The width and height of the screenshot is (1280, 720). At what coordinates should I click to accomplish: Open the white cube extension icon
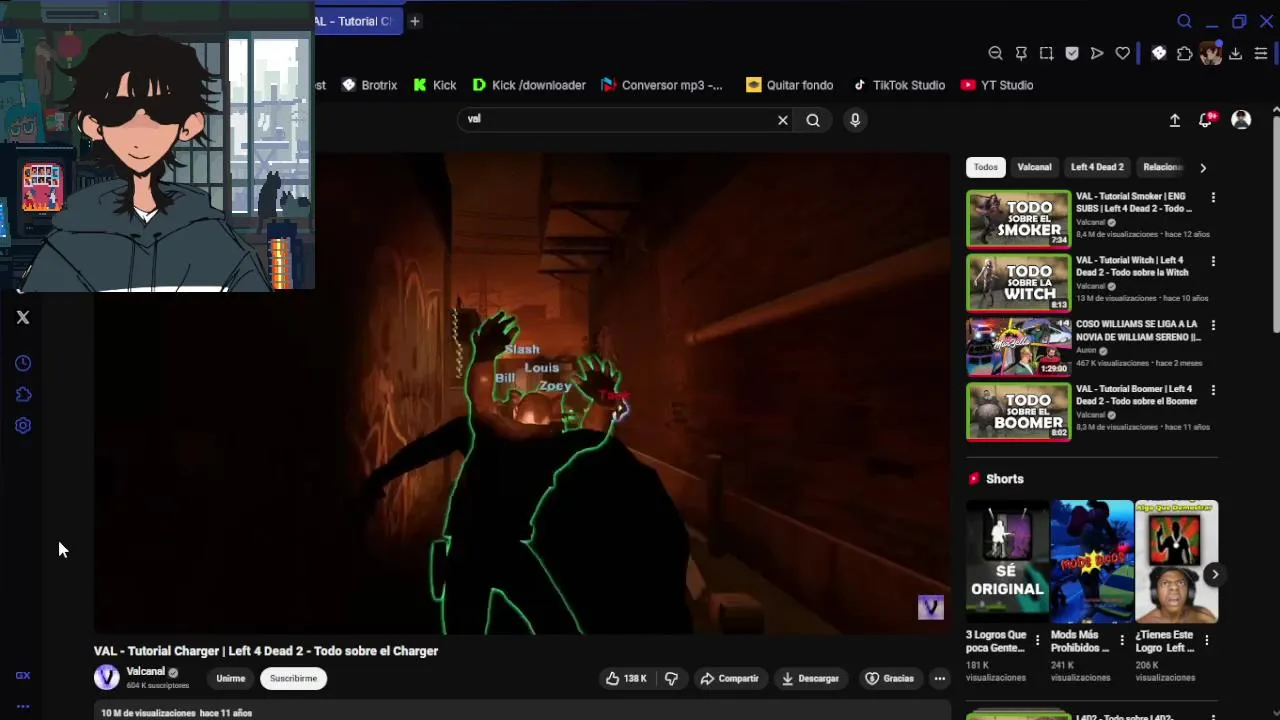[1159, 53]
